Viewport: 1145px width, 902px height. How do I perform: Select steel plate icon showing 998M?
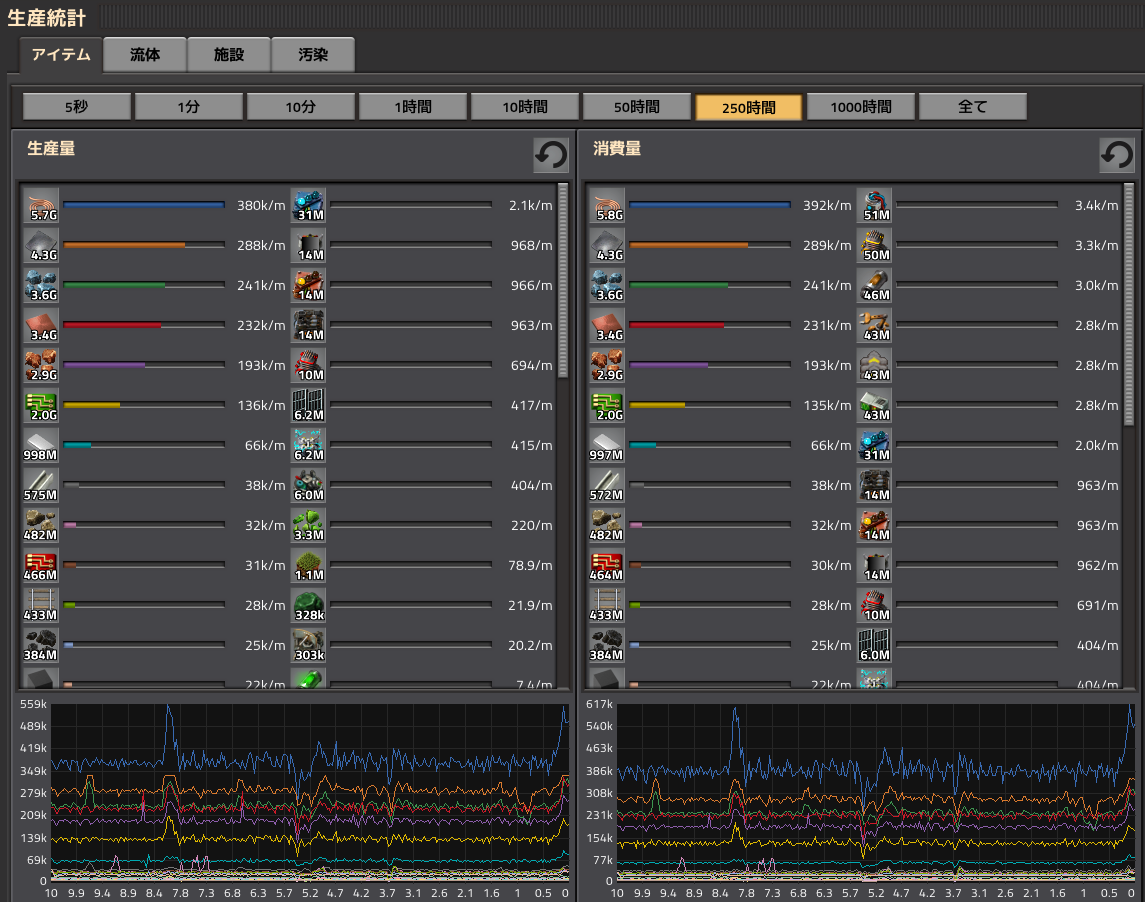tap(42, 446)
